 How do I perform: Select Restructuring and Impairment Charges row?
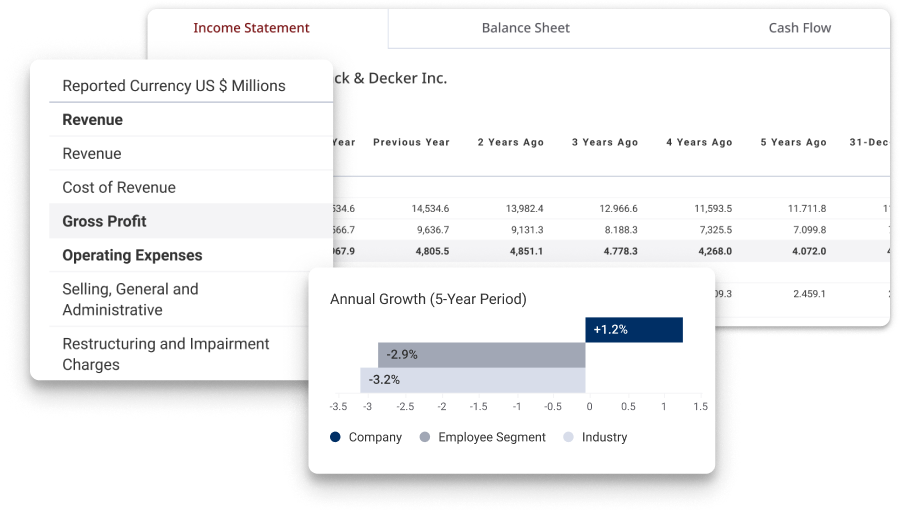pyautogui.click(x=165, y=354)
